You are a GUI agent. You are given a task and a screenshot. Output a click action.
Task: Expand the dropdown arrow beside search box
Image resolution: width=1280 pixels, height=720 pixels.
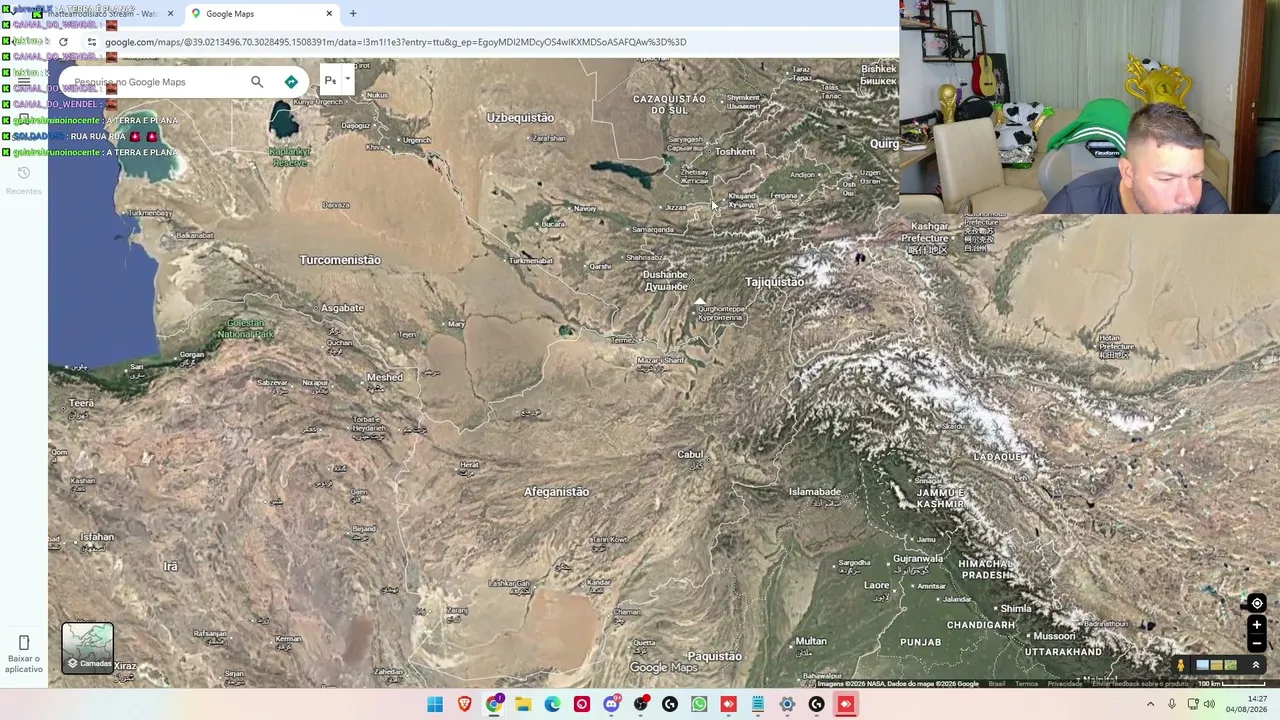[348, 80]
